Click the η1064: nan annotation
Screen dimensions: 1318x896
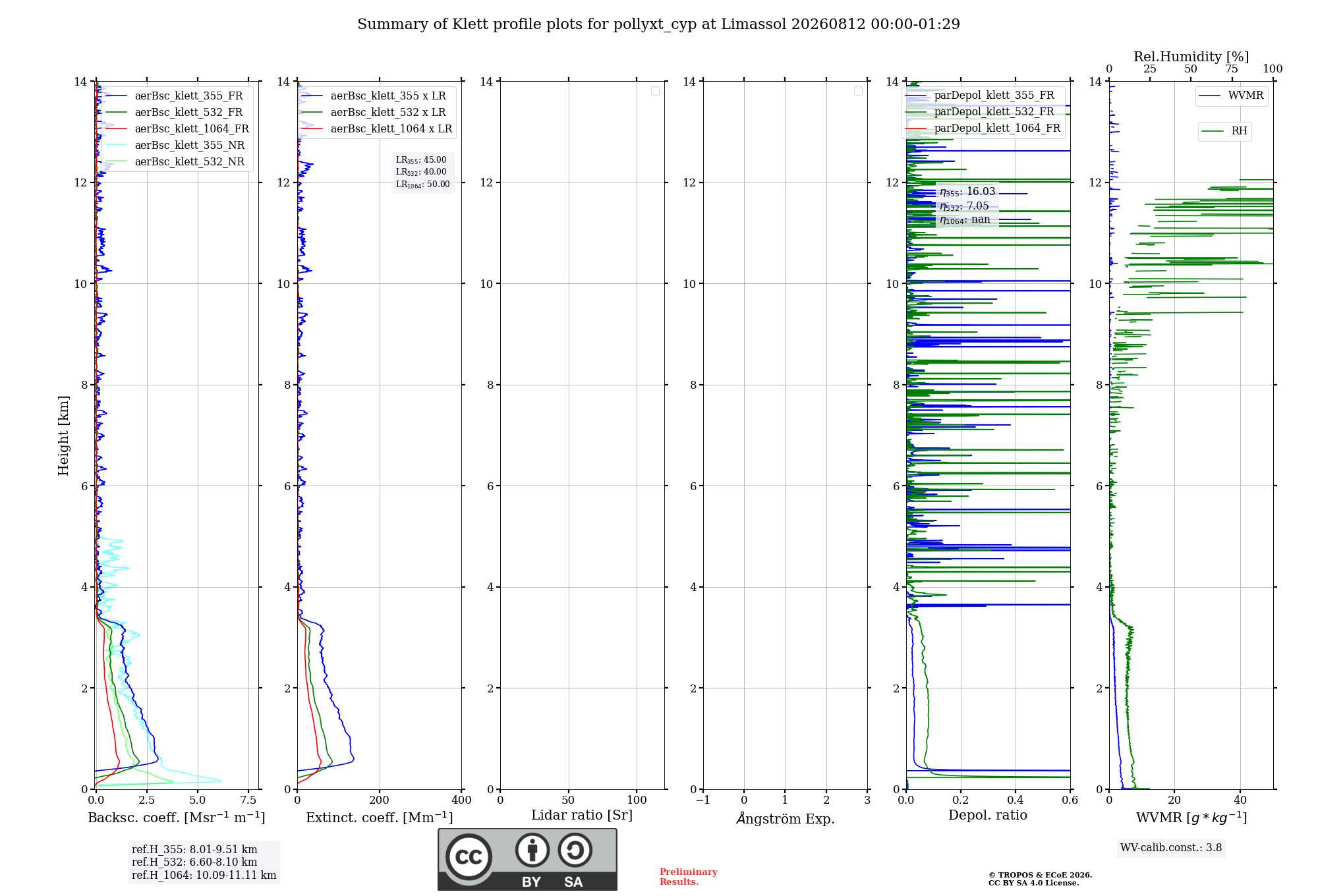coord(965,220)
